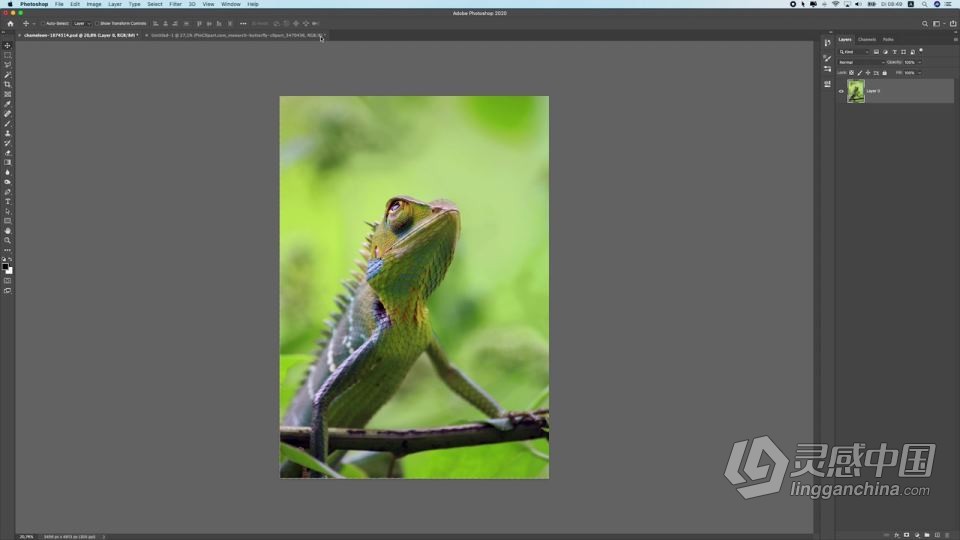This screenshot has width=960, height=540.
Task: Select the Path Selection tool
Action: coord(7,212)
